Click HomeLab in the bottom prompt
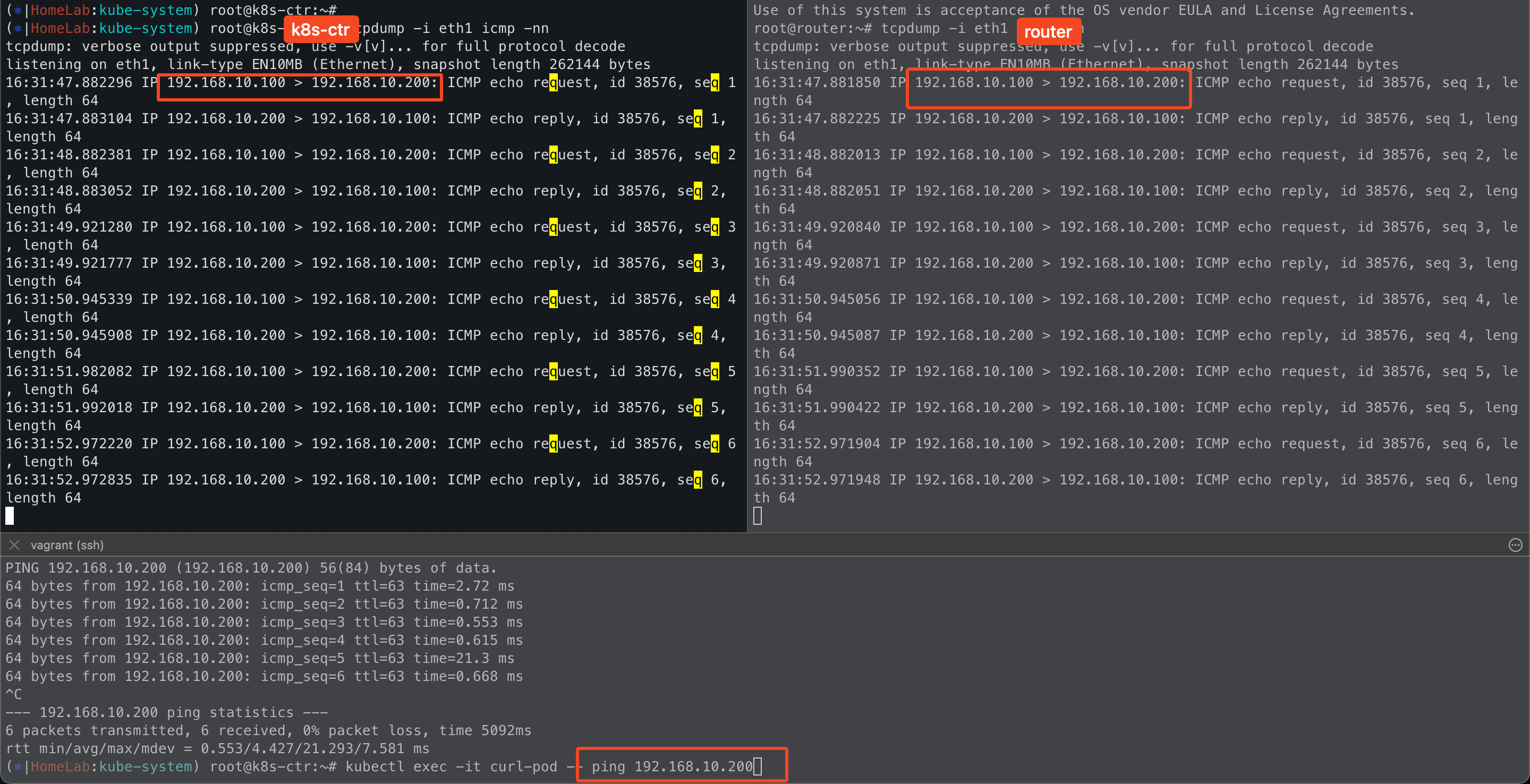Image resolution: width=1530 pixels, height=784 pixels. tap(59, 766)
